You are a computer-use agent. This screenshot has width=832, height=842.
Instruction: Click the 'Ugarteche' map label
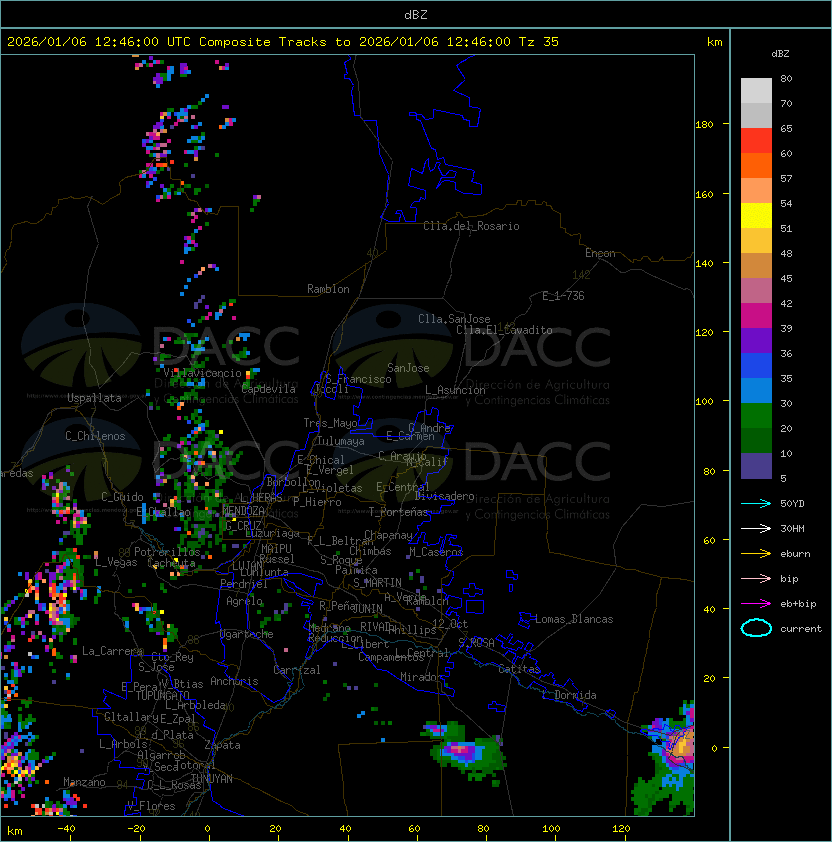tap(247, 634)
